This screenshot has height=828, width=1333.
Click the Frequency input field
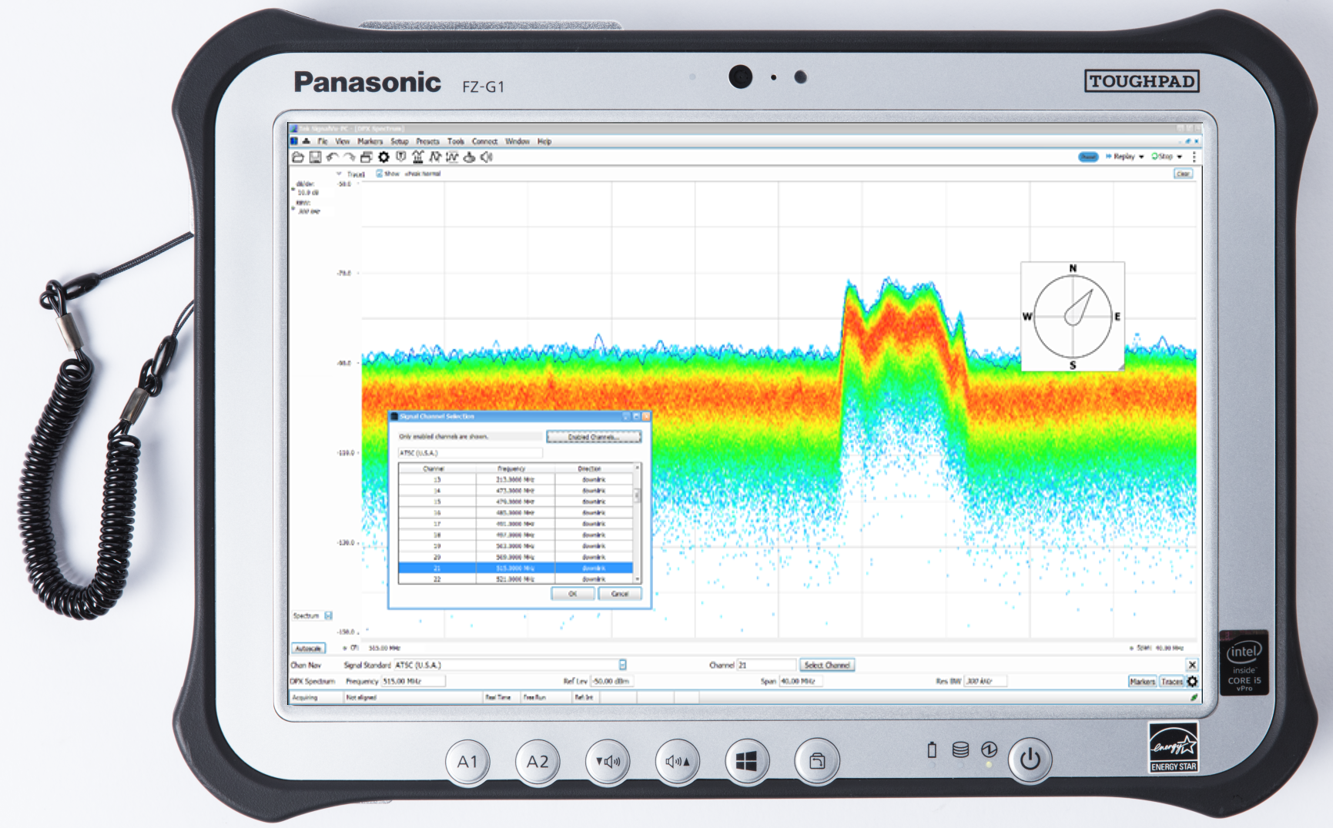tap(413, 681)
